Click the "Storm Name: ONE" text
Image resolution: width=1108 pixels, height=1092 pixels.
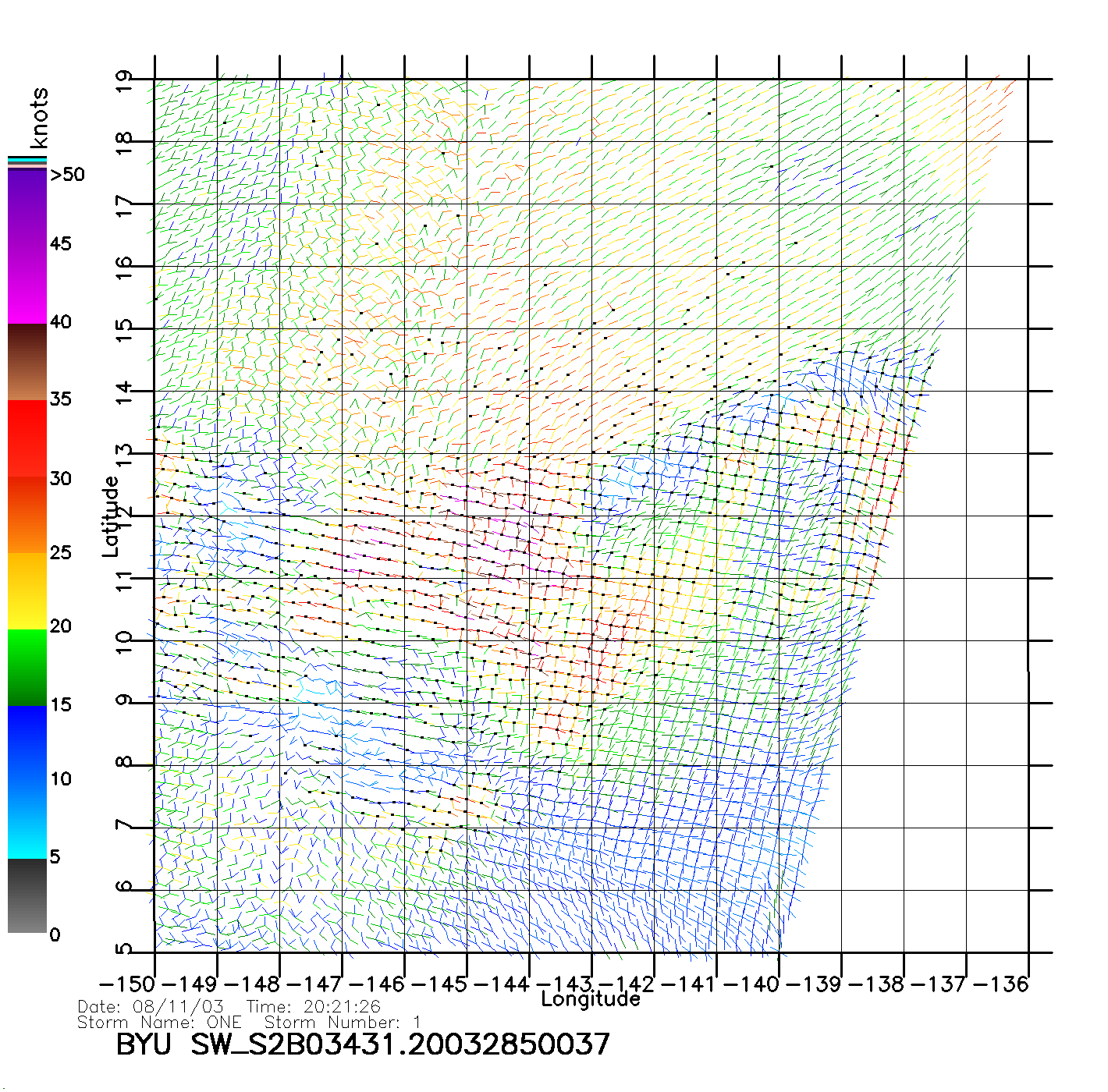pos(159,1023)
